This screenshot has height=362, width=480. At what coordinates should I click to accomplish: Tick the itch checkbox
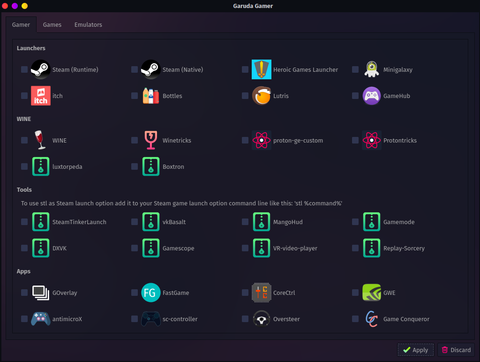(24, 96)
